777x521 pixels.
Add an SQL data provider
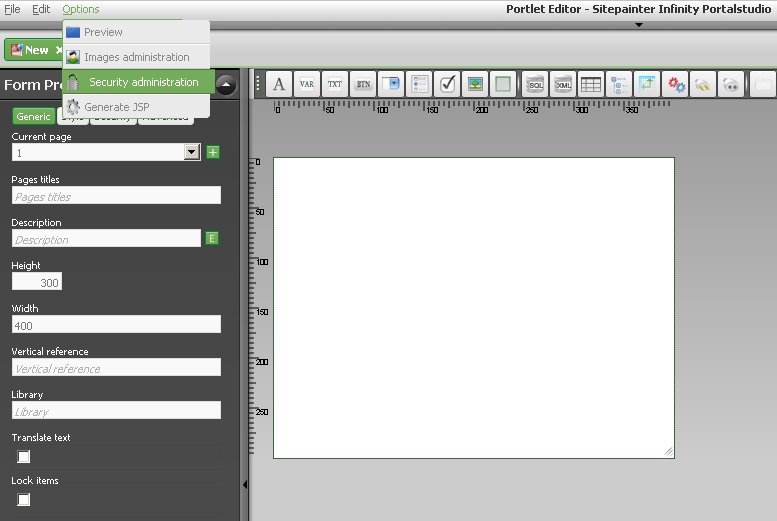tap(535, 84)
